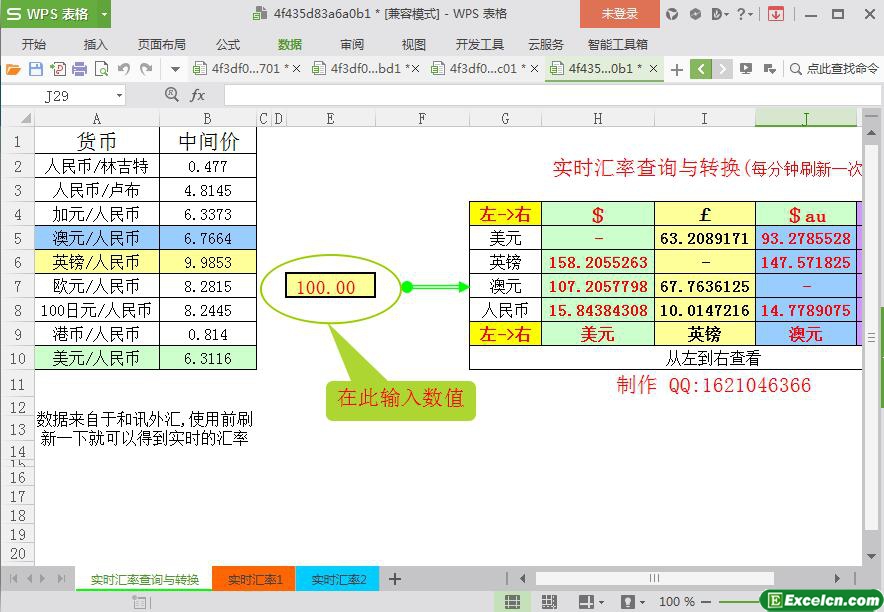Jump to first sheet navigation arrow
This screenshot has width=884, height=612.
pos(14,579)
